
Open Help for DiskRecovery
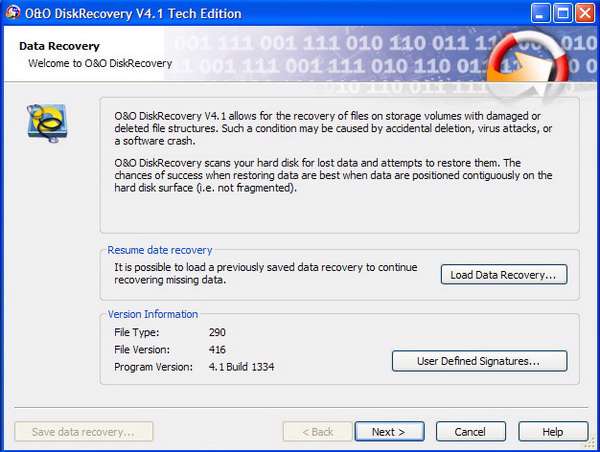(553, 432)
